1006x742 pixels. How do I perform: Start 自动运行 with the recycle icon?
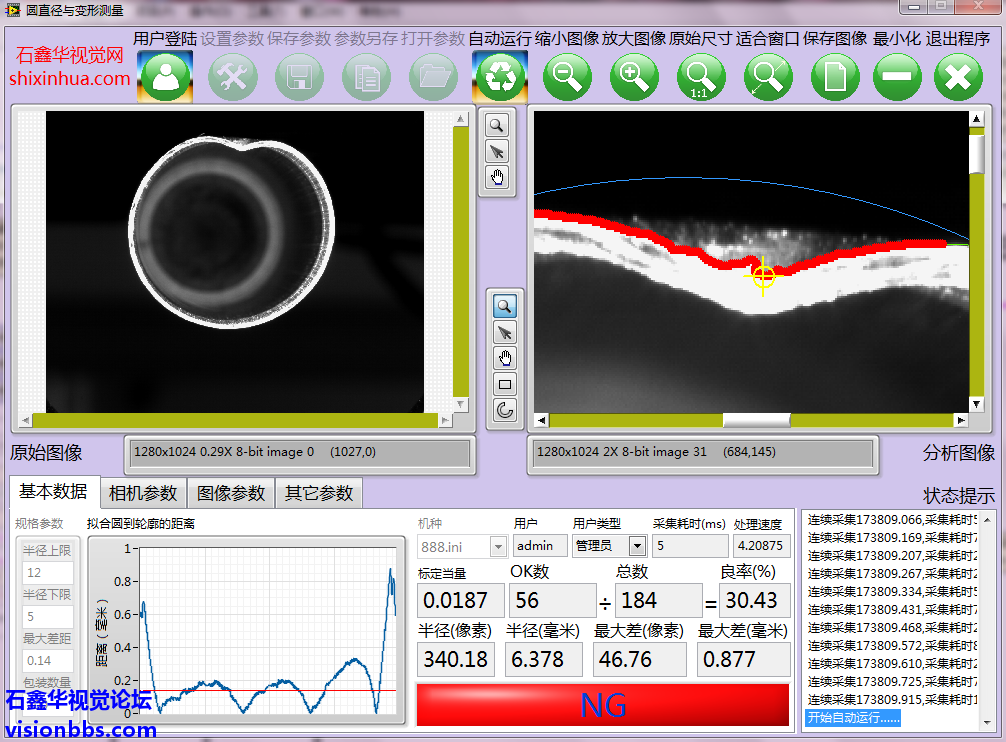(x=499, y=77)
